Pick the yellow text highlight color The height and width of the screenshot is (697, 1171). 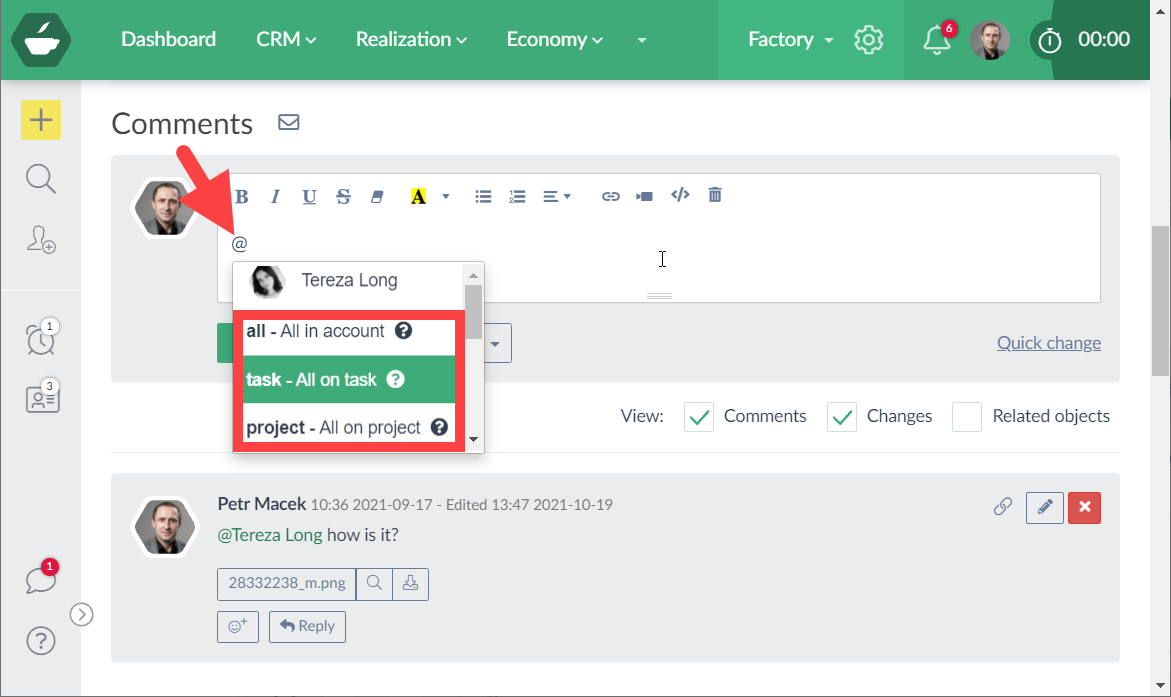tap(418, 196)
